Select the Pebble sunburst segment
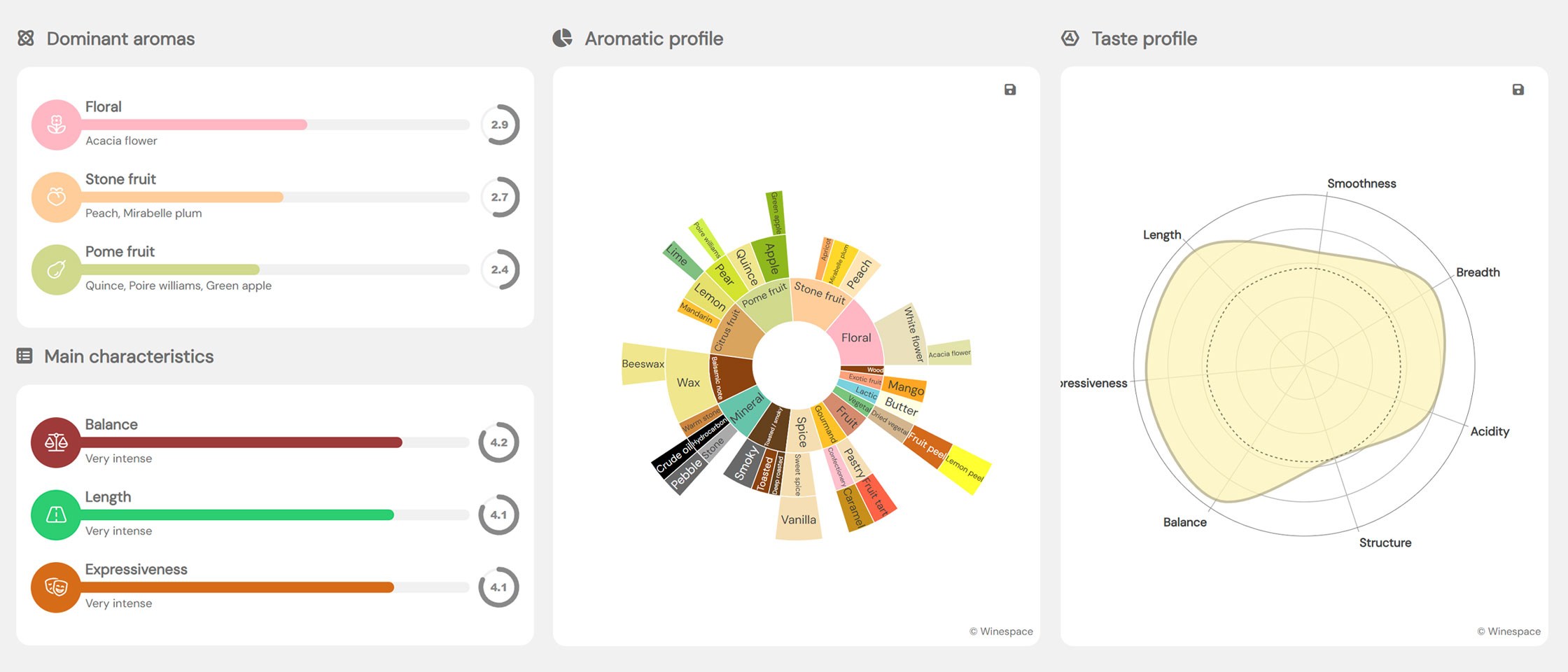The image size is (1568, 672). pos(685,476)
